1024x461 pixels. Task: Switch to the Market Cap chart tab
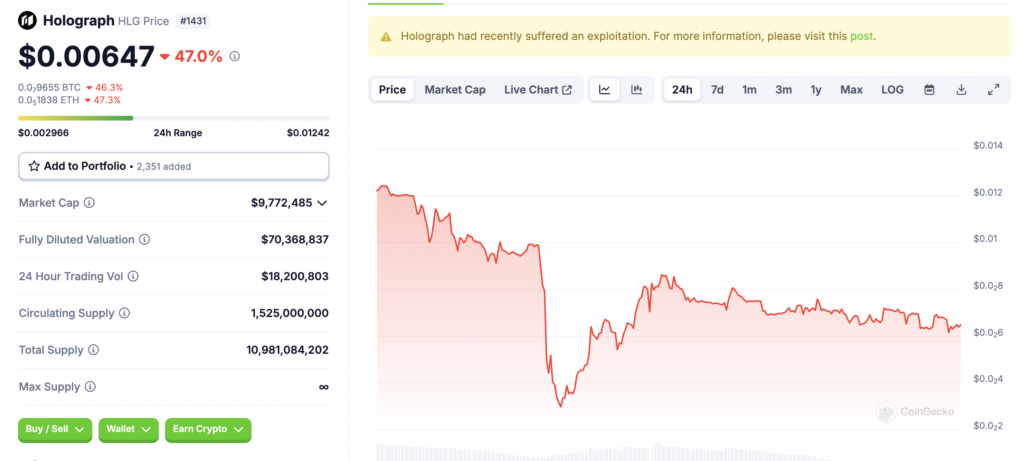(x=455, y=90)
